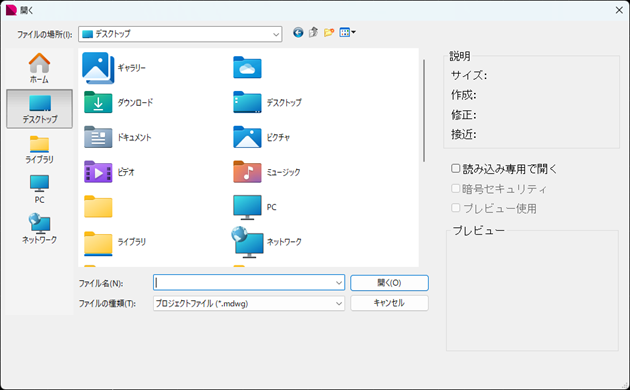630x390 pixels.
Task: Select the ビデオ folder
Action: point(109,172)
